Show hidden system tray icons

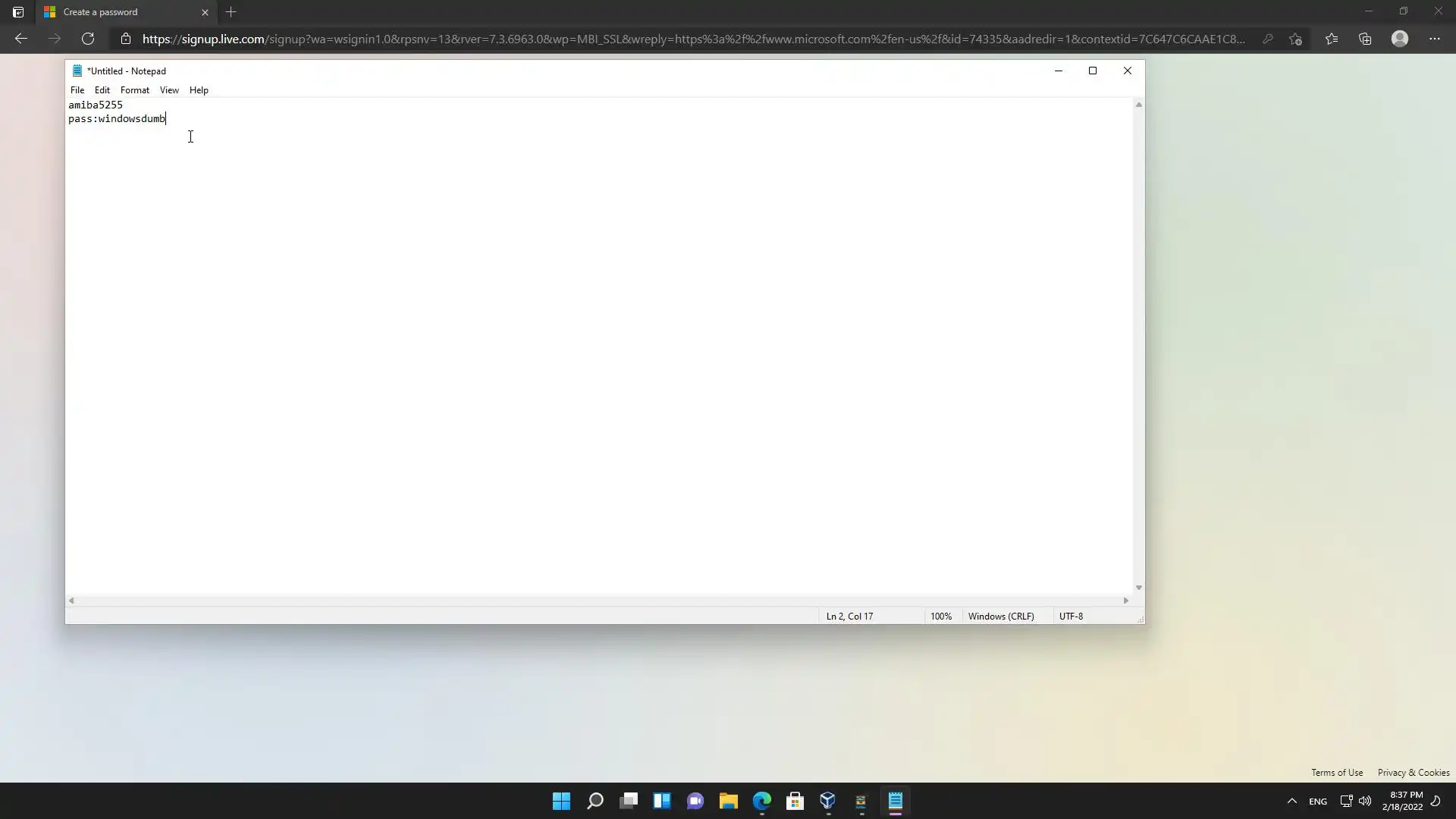coord(1291,801)
